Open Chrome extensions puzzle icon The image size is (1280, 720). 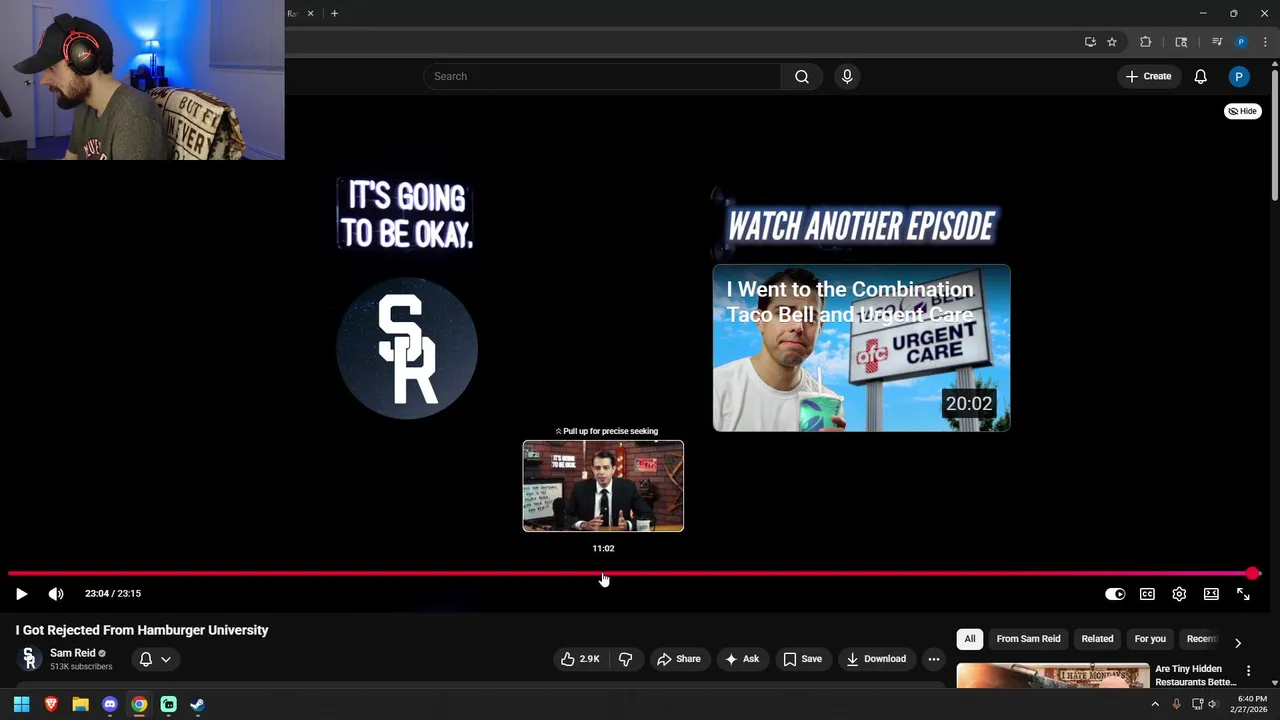coord(1145,42)
